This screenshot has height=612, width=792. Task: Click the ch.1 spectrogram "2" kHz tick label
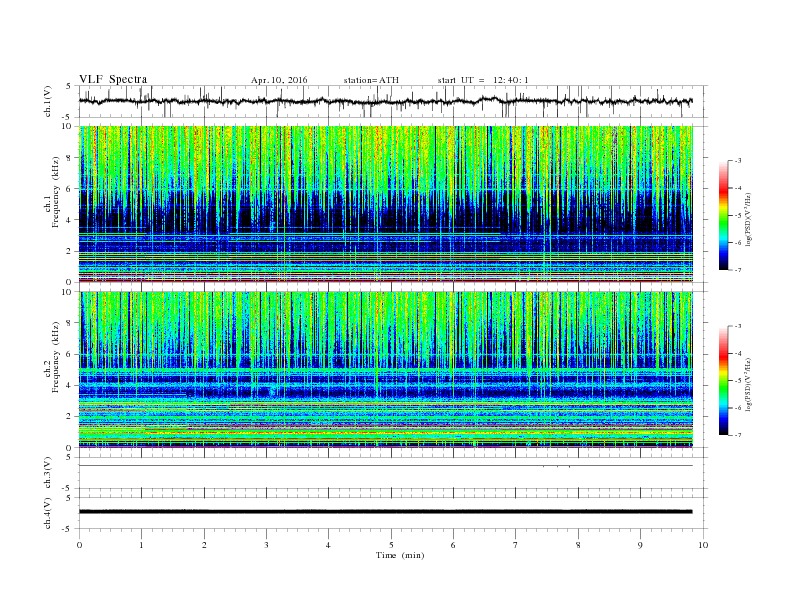(69, 251)
